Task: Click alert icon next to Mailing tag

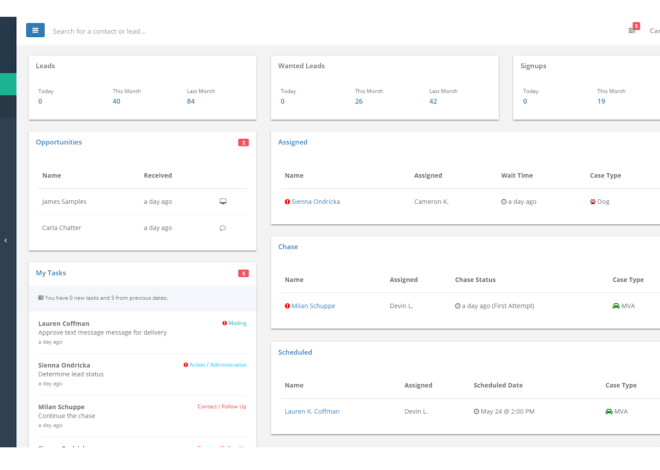Action: point(224,323)
